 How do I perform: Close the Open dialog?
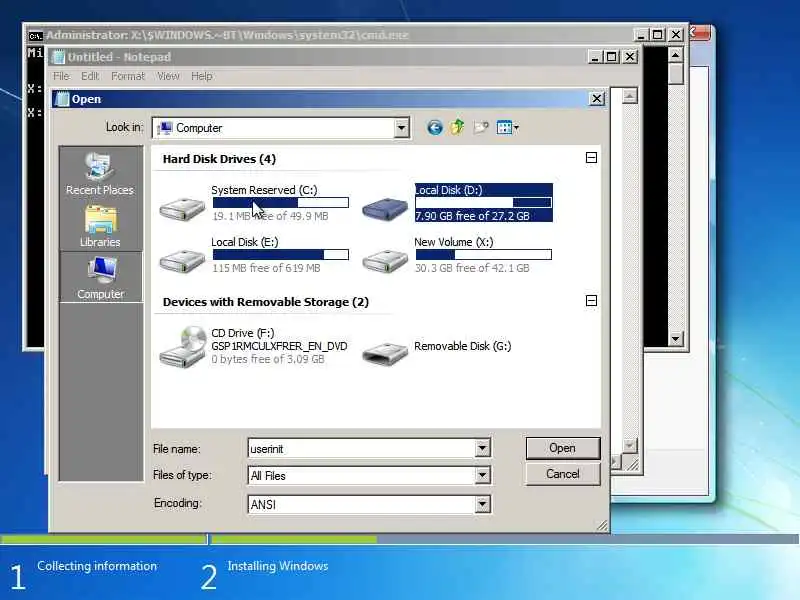click(596, 98)
